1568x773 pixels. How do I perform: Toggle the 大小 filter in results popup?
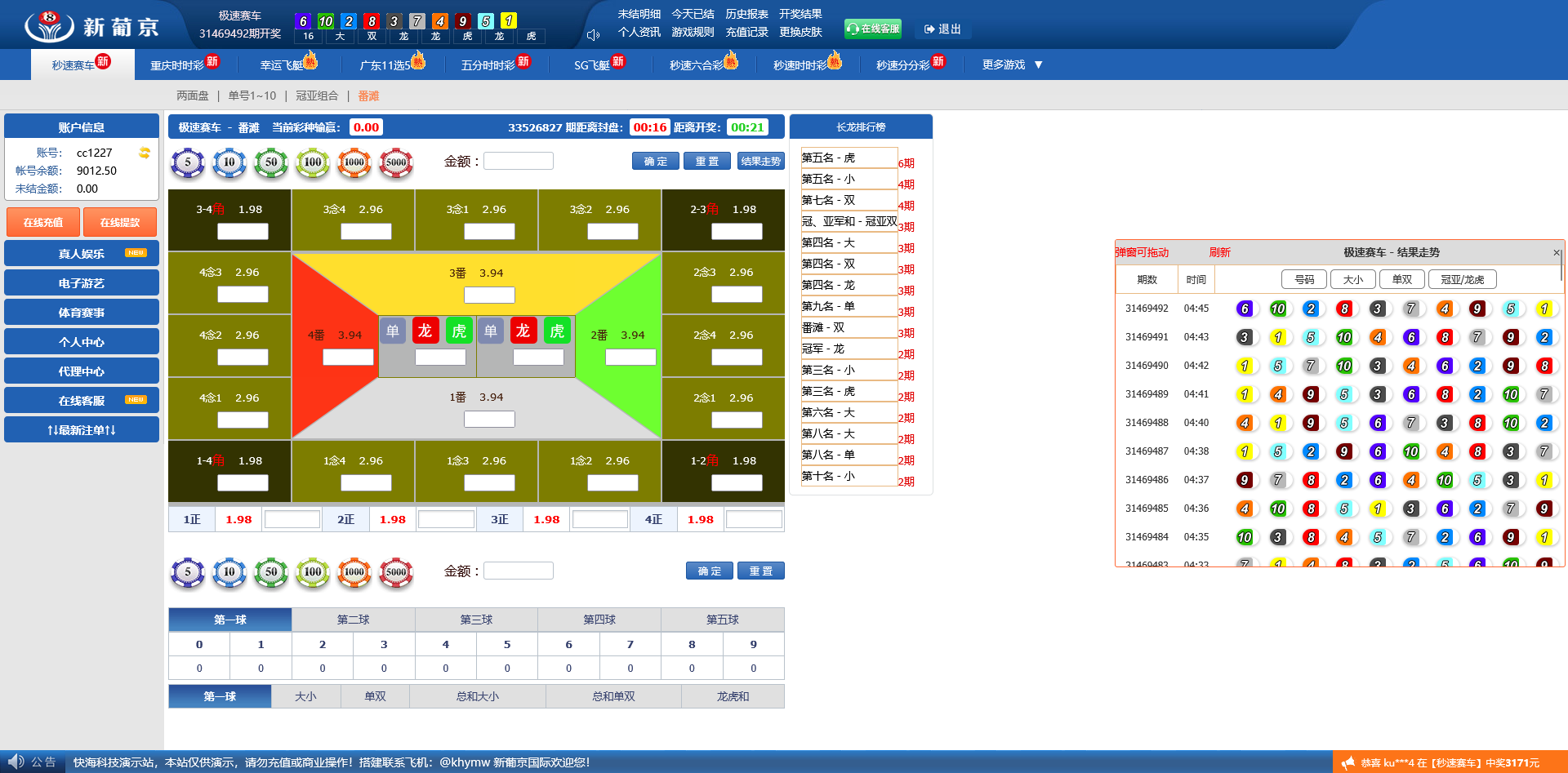1352,279
